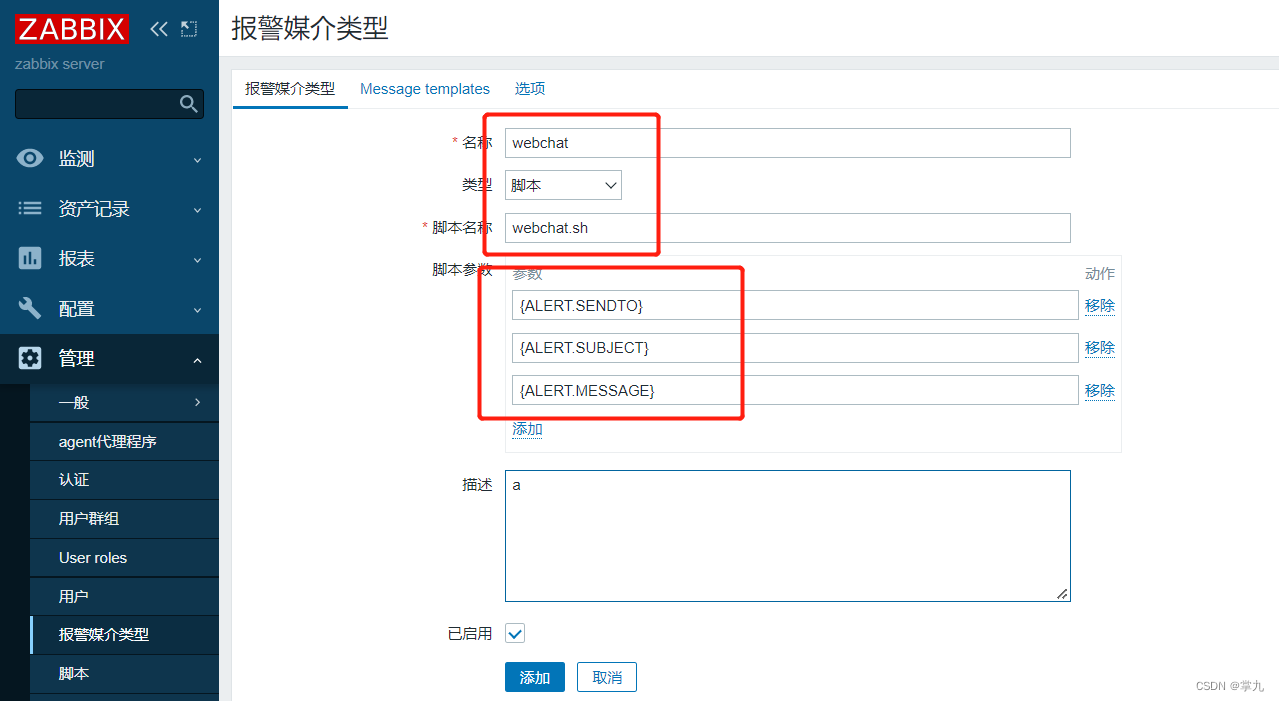
Task: Open the 认证 menu item
Action: click(x=124, y=480)
